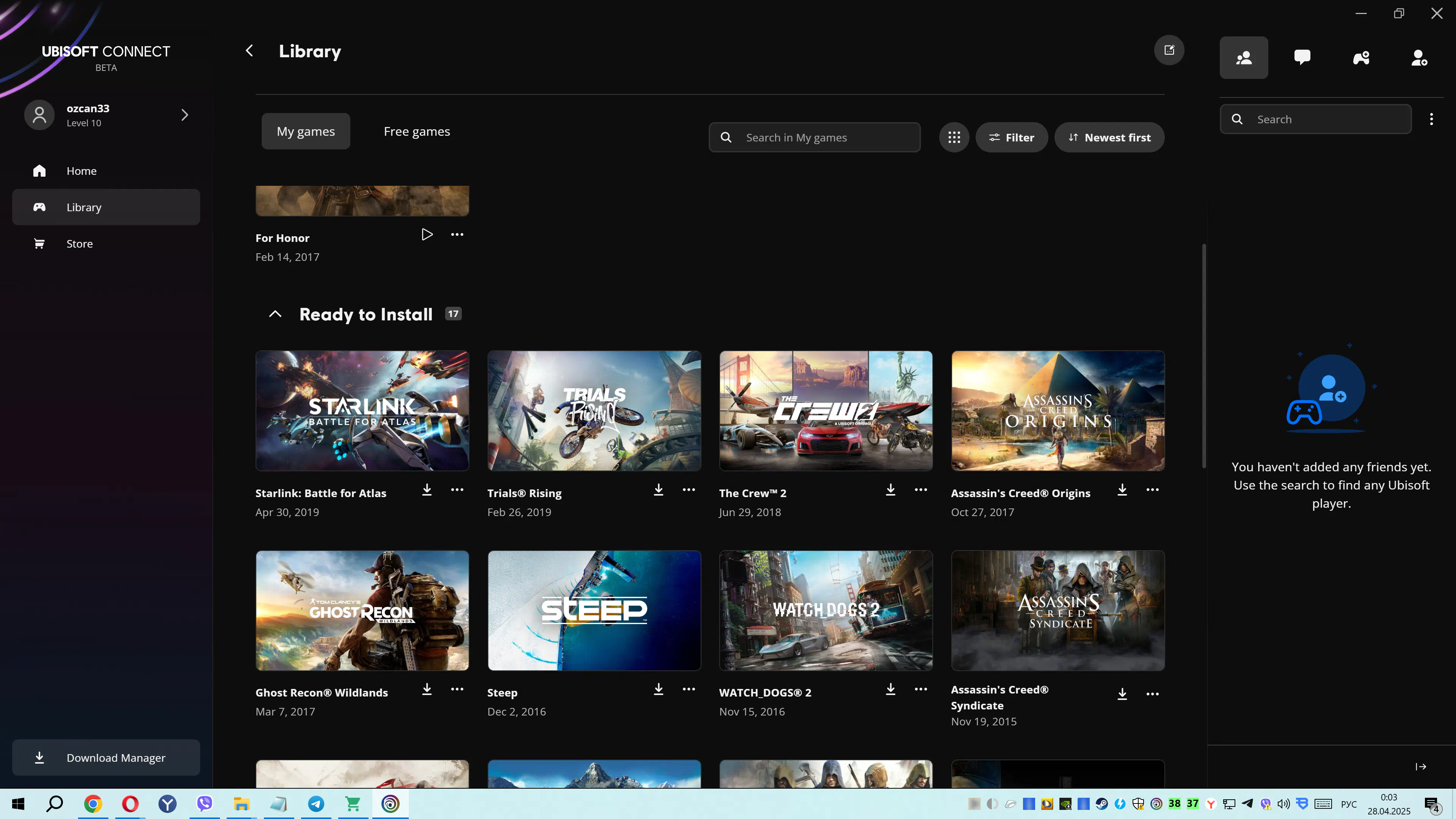The image size is (1456, 819).
Task: Open the game invites icon
Action: coord(1361,58)
